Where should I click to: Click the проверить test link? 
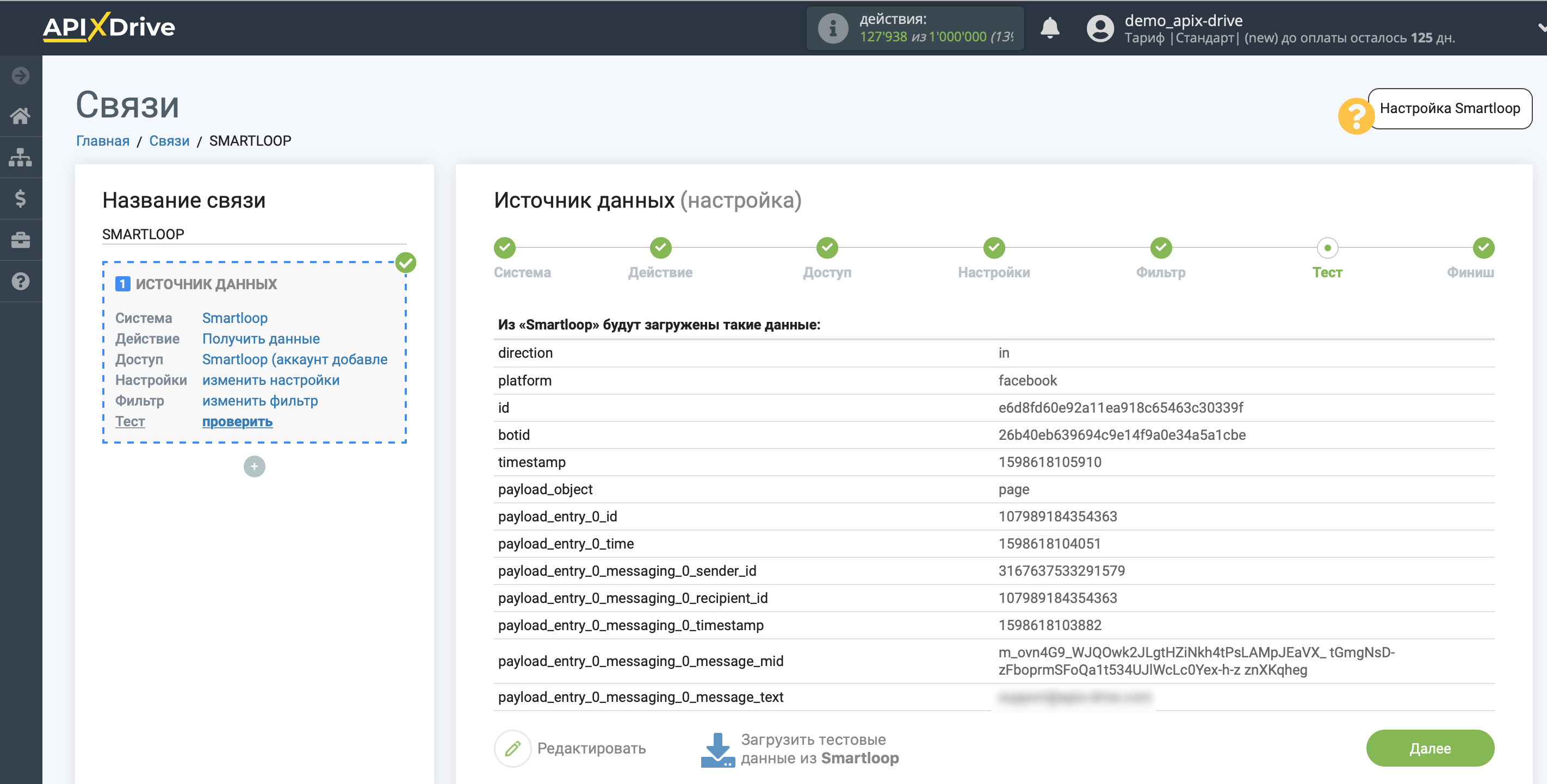pos(237,421)
